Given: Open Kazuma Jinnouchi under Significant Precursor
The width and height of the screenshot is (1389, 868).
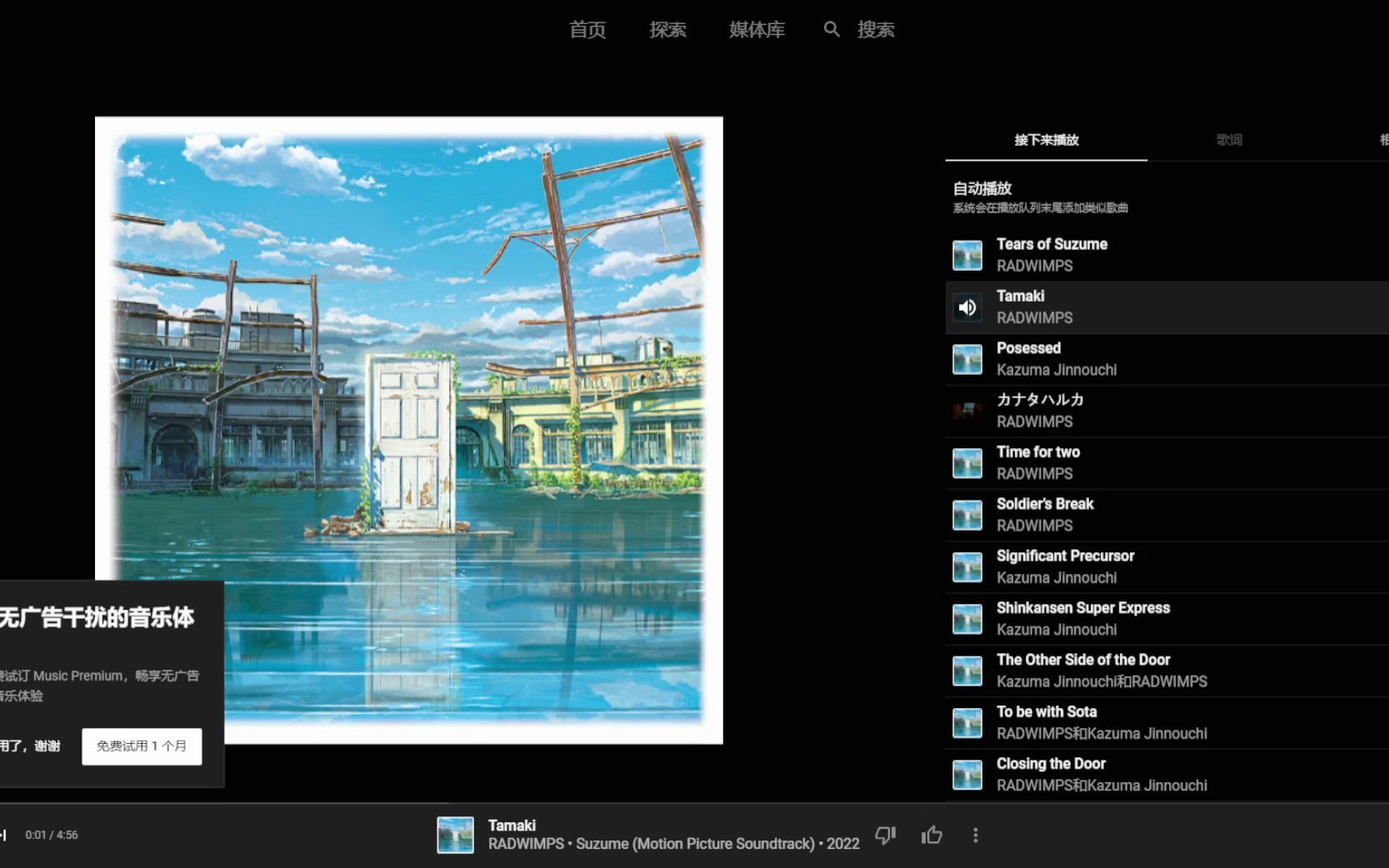Looking at the screenshot, I should (x=1057, y=577).
